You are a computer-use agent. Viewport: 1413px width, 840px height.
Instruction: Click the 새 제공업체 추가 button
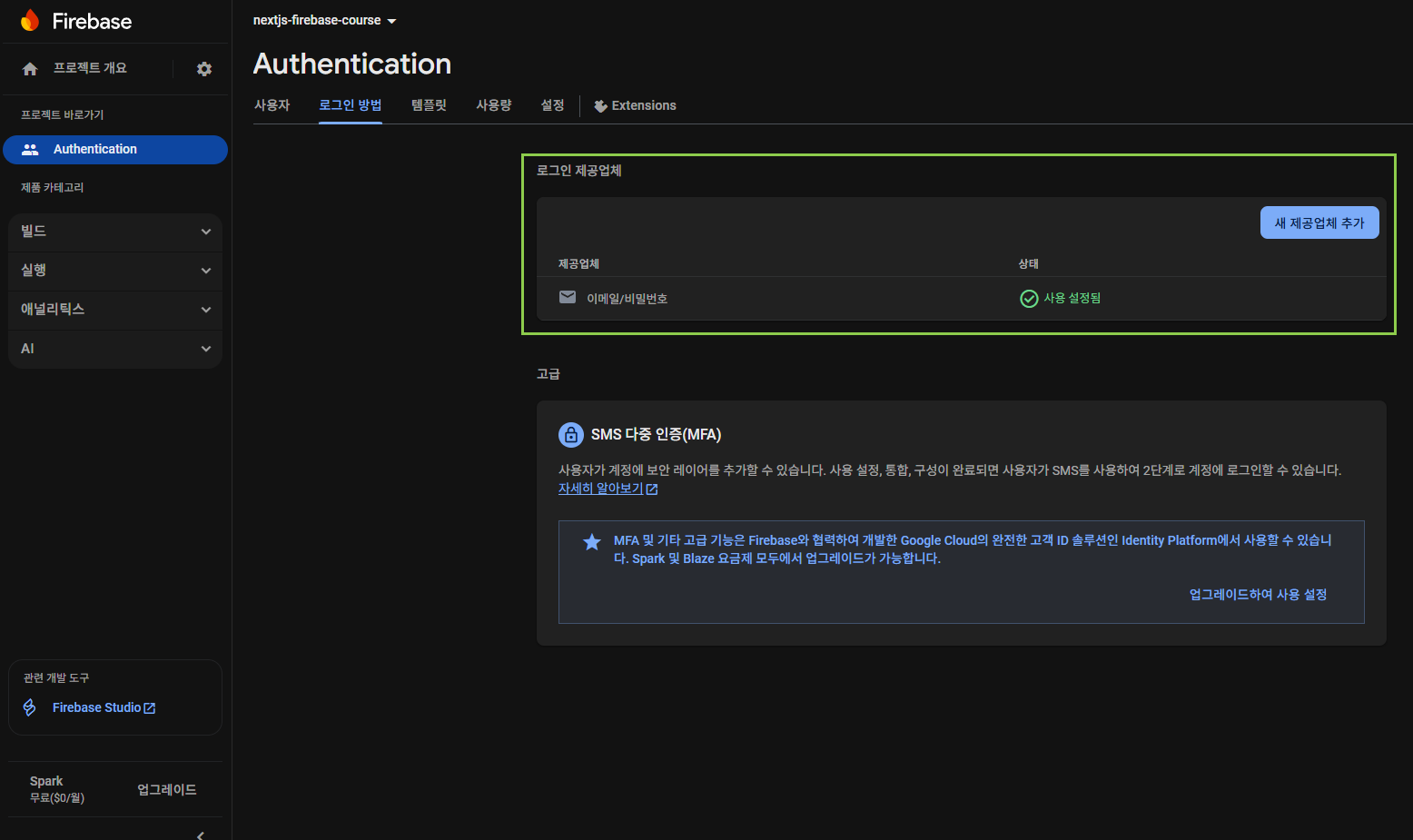[1319, 223]
